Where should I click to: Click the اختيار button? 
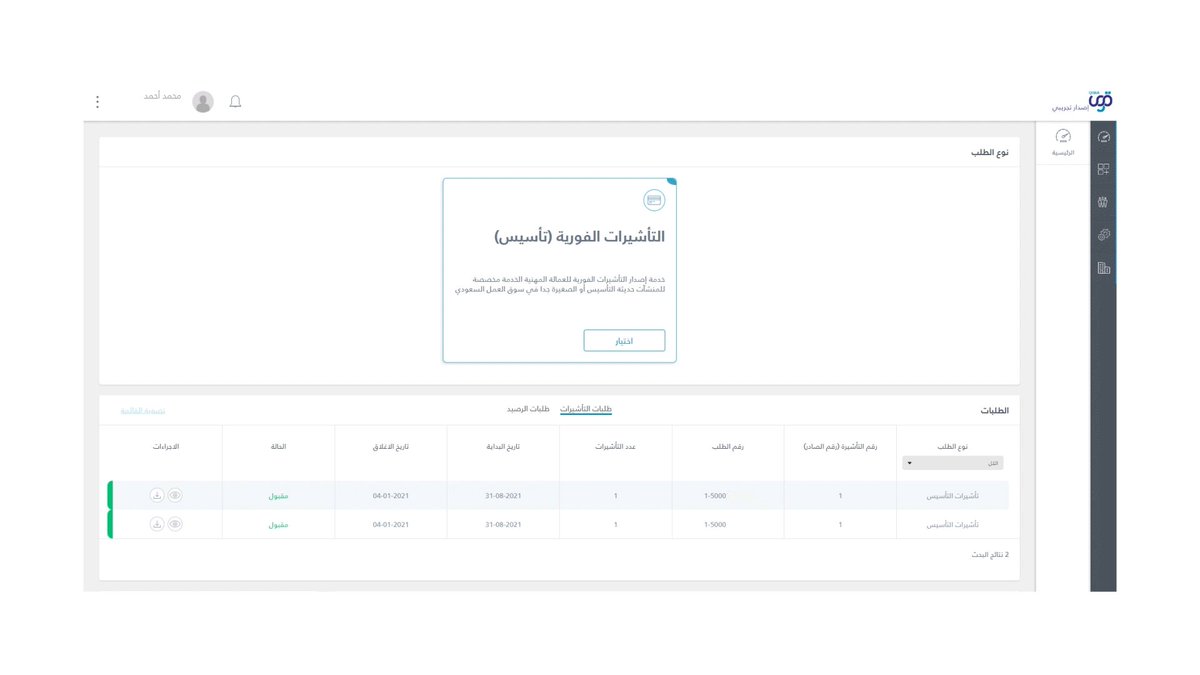tap(624, 341)
